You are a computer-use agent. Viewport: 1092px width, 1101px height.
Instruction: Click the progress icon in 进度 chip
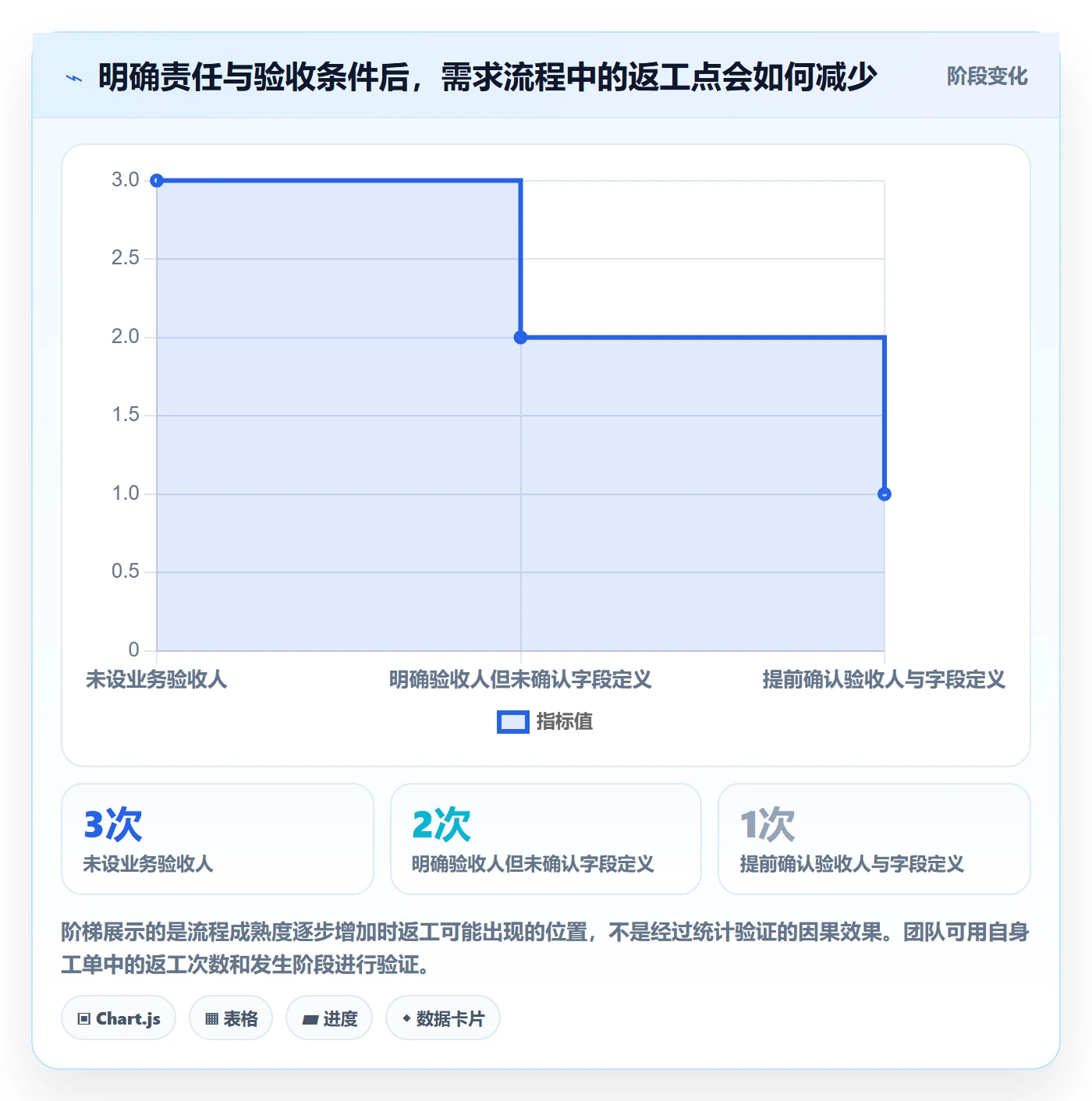point(310,1020)
